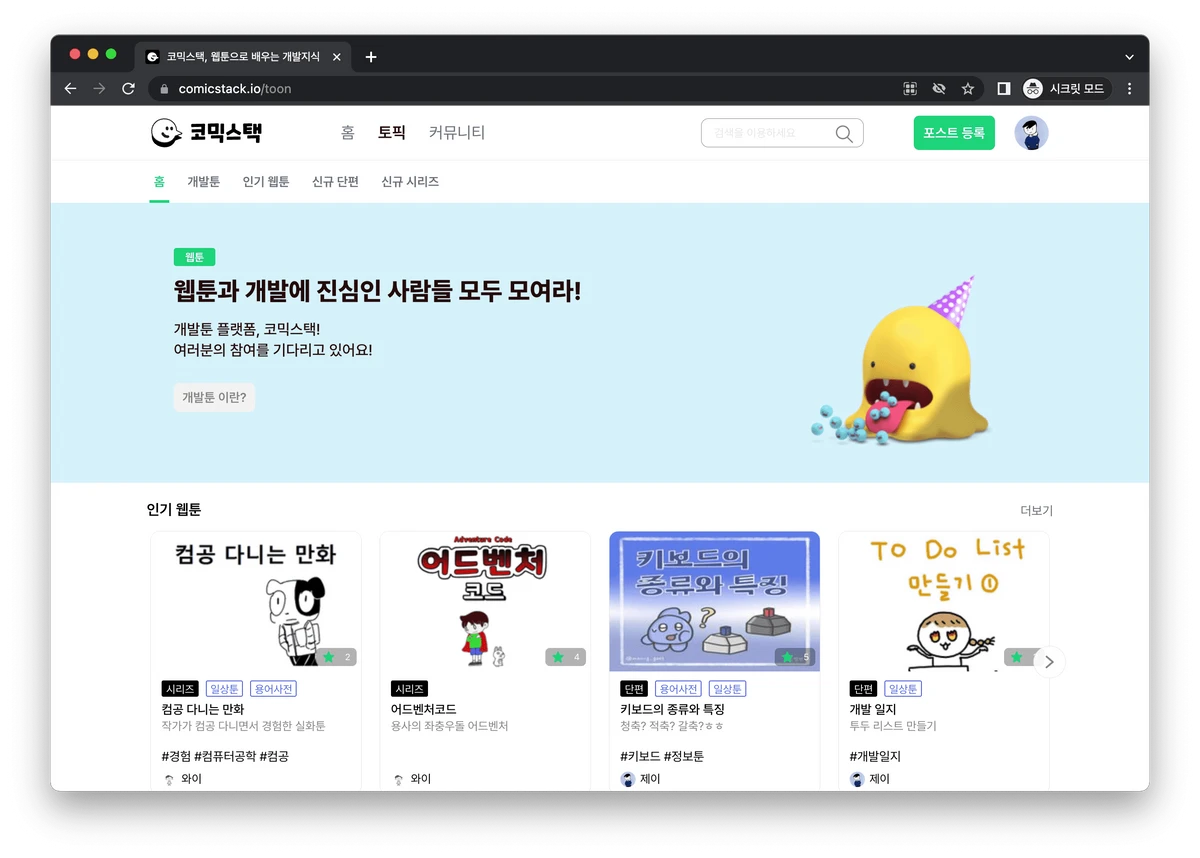Click the star rating on 개발 일지 card
Screen dimensions: 1200x858
point(1020,657)
